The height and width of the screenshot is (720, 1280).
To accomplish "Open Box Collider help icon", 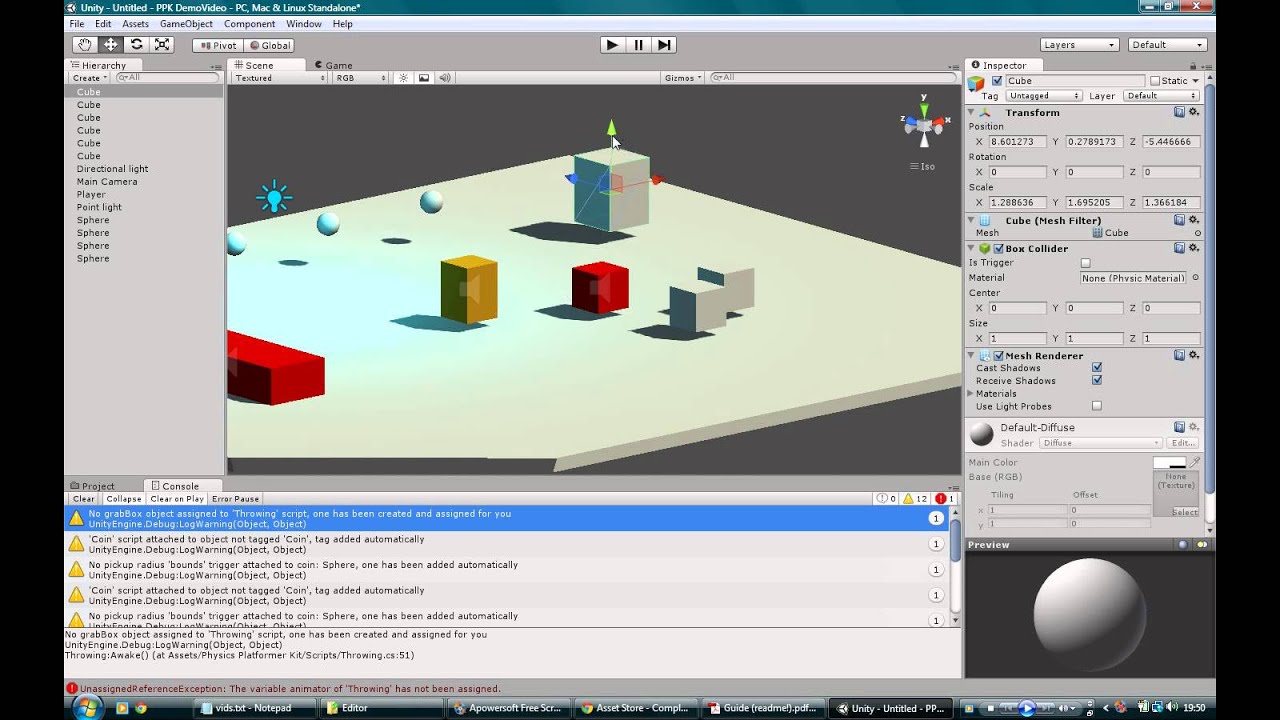I will (x=1180, y=248).
